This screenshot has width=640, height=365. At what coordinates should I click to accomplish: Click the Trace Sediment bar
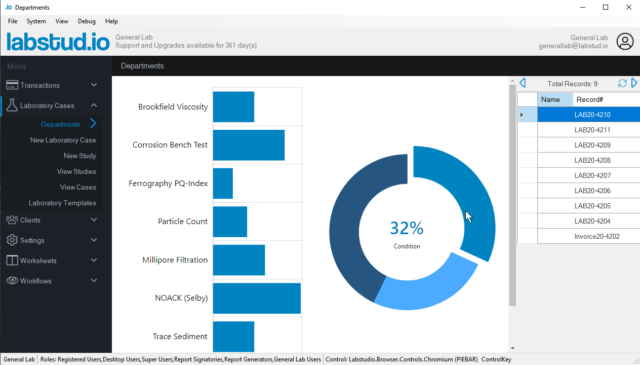pos(233,336)
